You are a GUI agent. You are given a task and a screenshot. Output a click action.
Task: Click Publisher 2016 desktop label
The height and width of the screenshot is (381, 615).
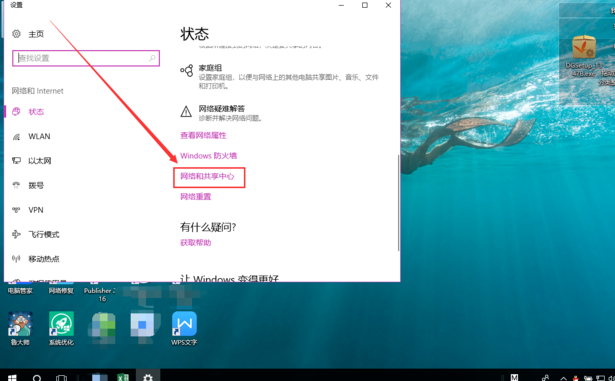point(100,295)
